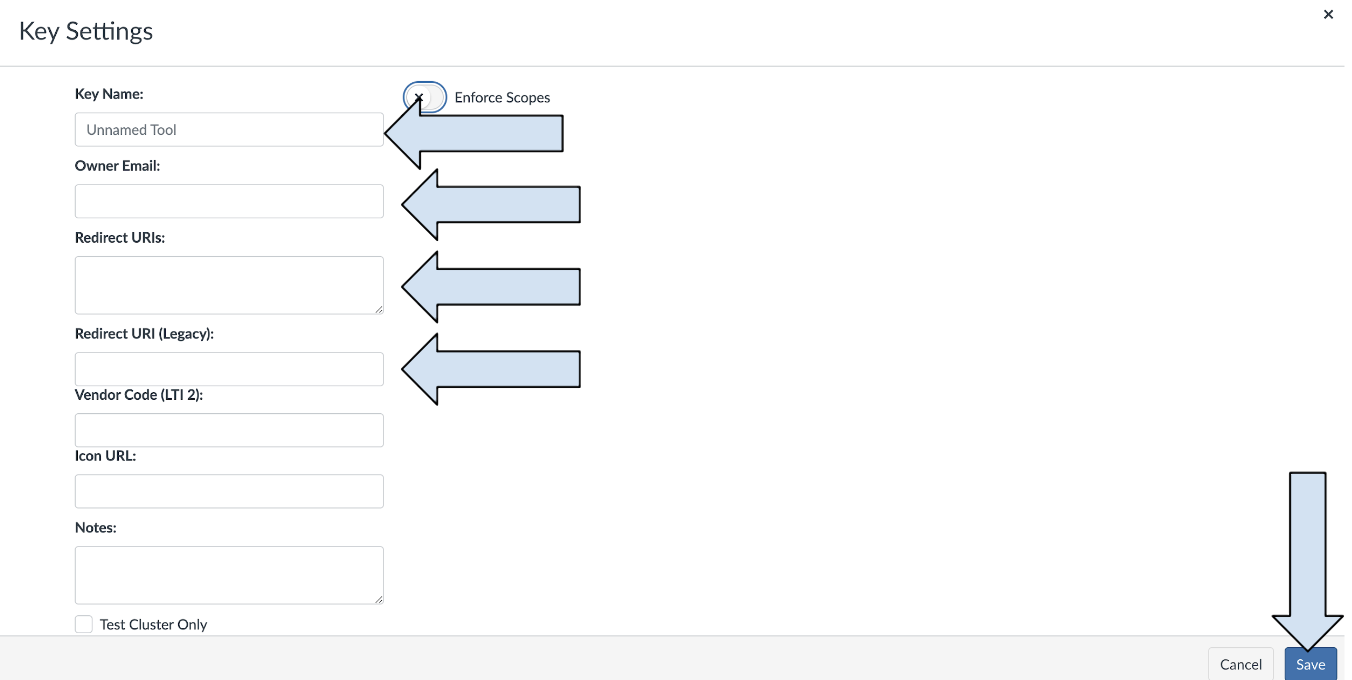The image size is (1352, 680).
Task: Click inside the Notes textarea
Action: coord(229,575)
